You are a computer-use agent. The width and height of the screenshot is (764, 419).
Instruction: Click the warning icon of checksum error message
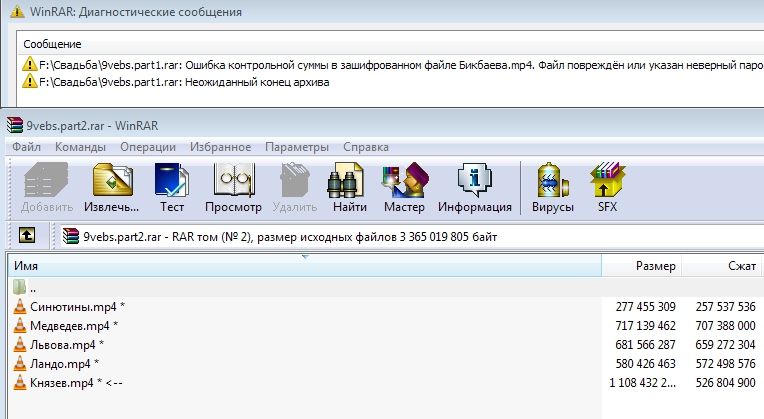[30, 64]
